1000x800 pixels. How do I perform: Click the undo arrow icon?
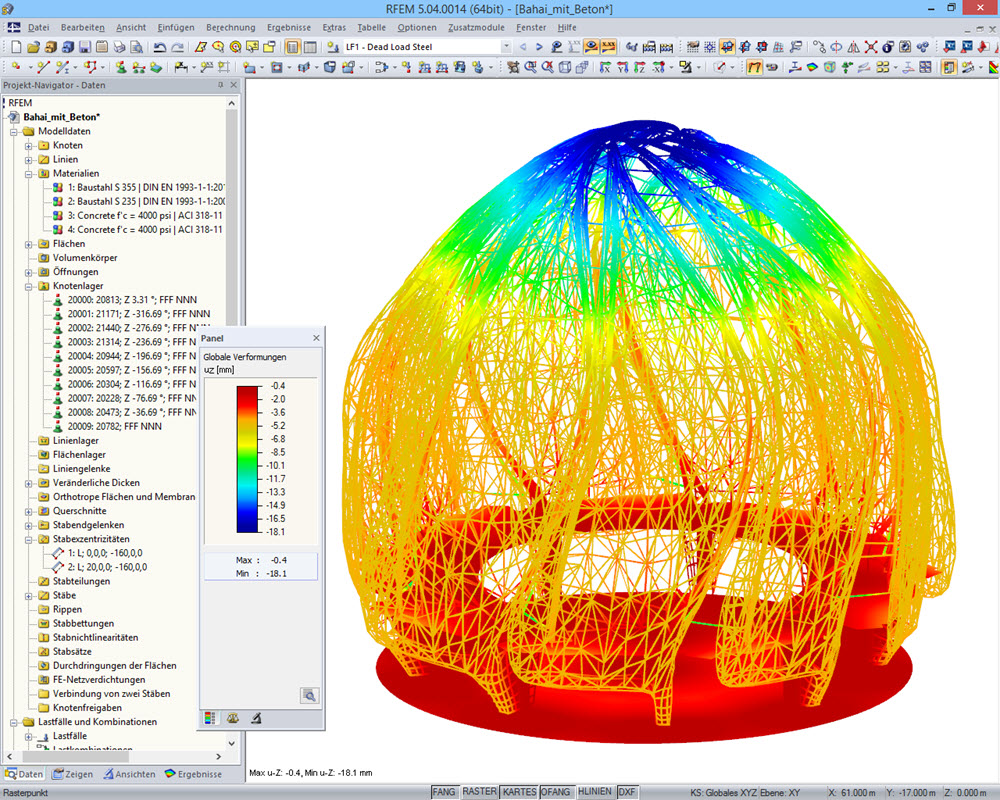[x=160, y=47]
